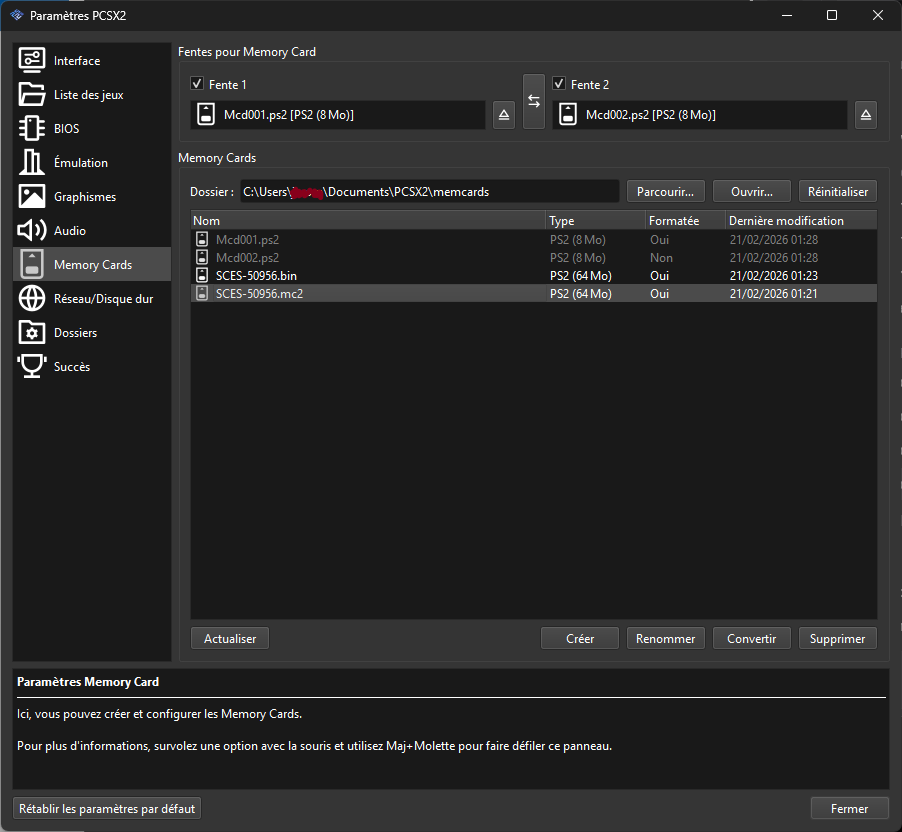Click the Parcourir... button
The width and height of the screenshot is (902, 832).
[666, 191]
